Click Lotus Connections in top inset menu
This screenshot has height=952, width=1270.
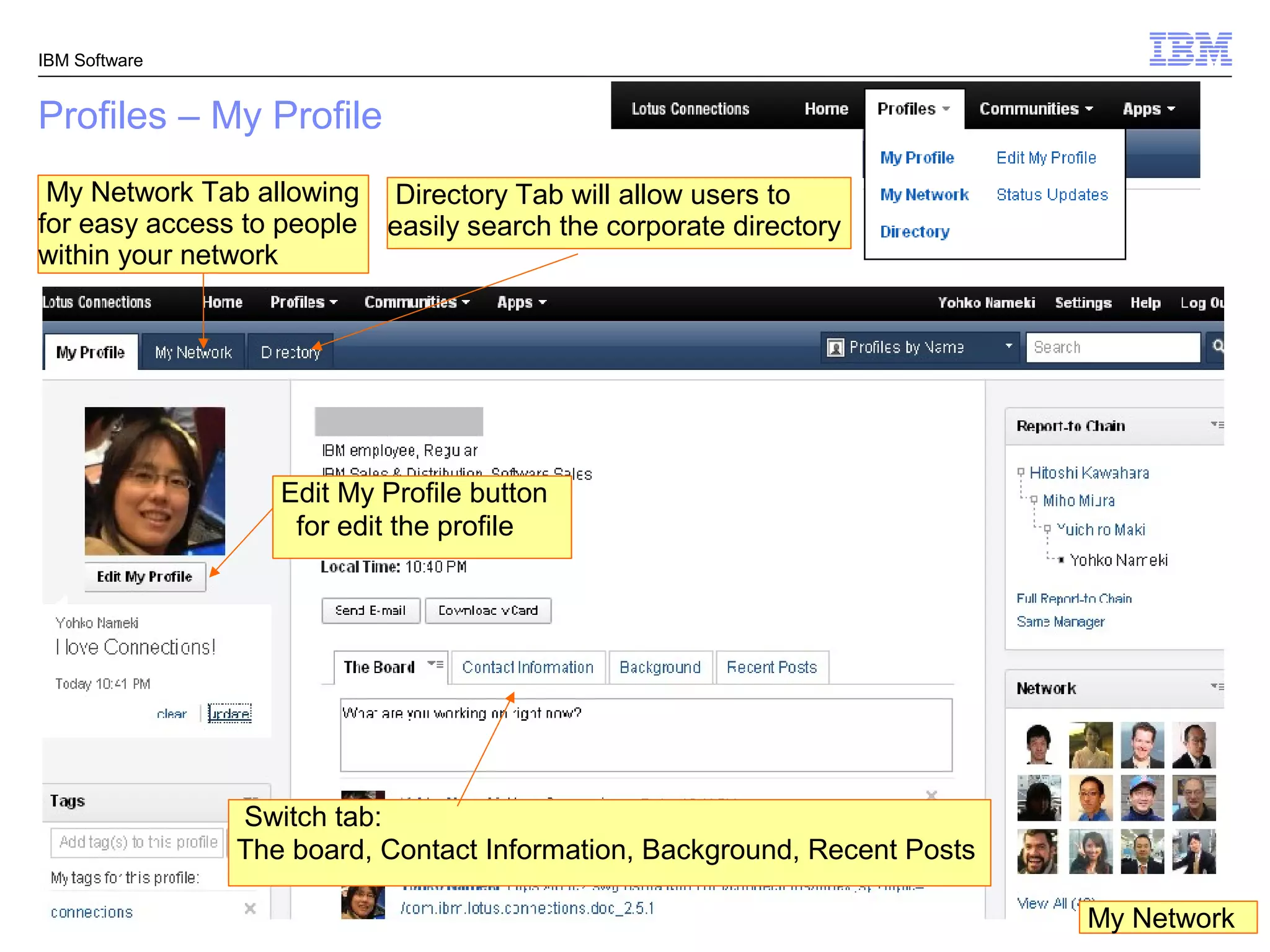point(690,108)
